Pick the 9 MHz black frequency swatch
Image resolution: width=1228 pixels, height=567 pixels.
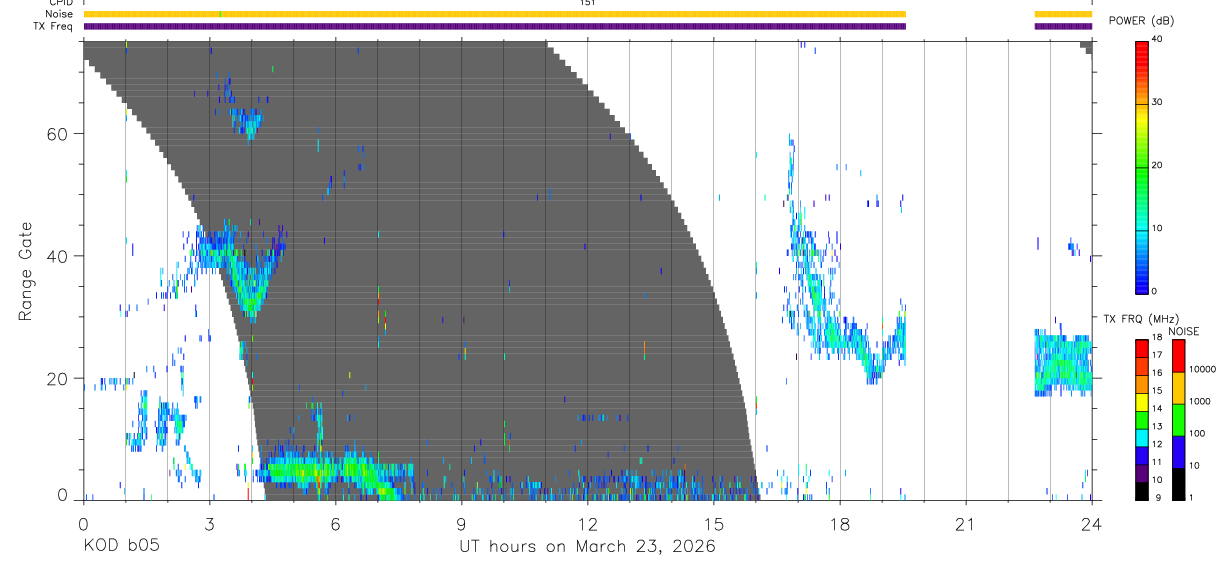click(x=1142, y=489)
